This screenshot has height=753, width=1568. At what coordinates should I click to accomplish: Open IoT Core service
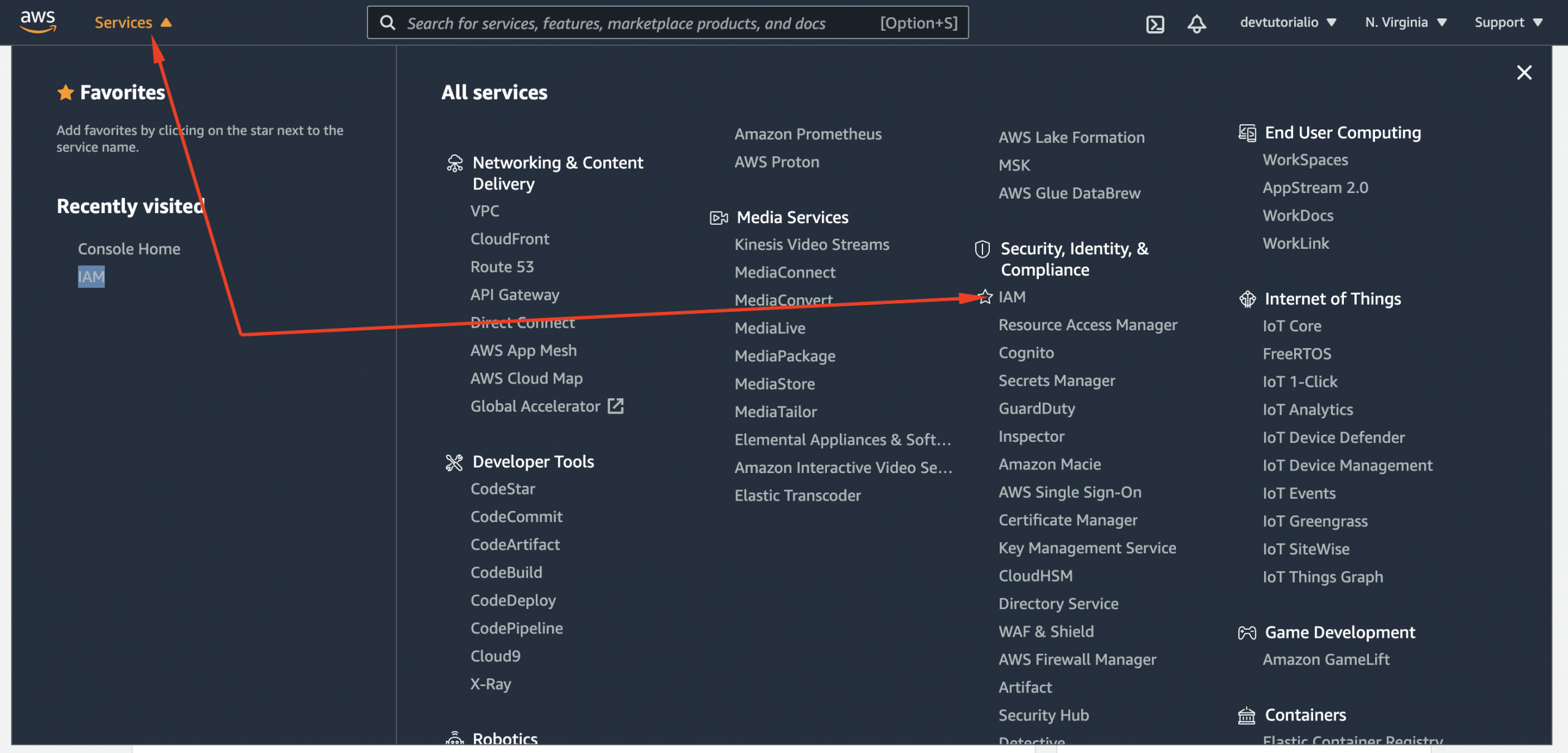point(1292,326)
